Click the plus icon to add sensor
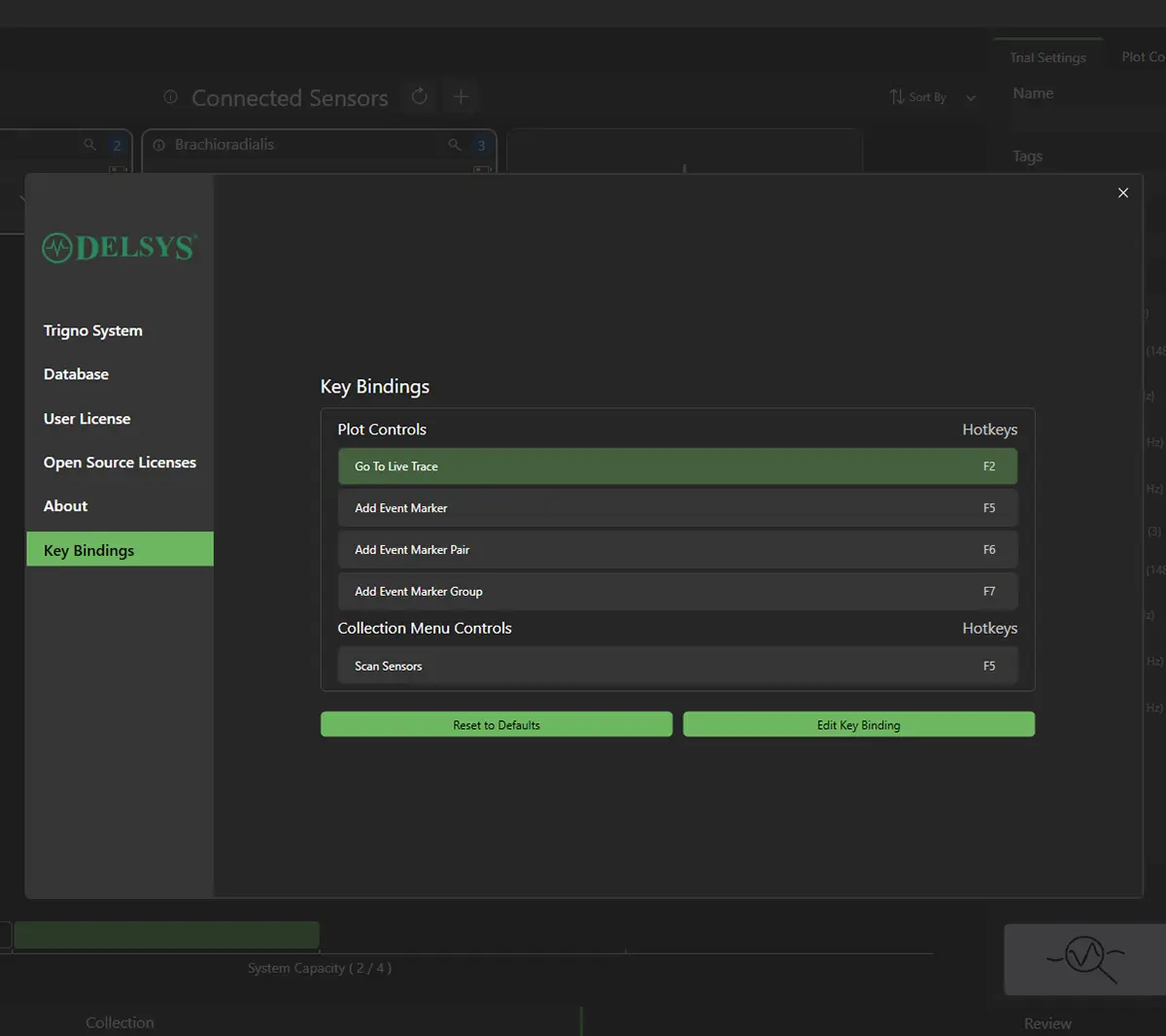This screenshot has height=1036, width=1166. click(x=462, y=96)
